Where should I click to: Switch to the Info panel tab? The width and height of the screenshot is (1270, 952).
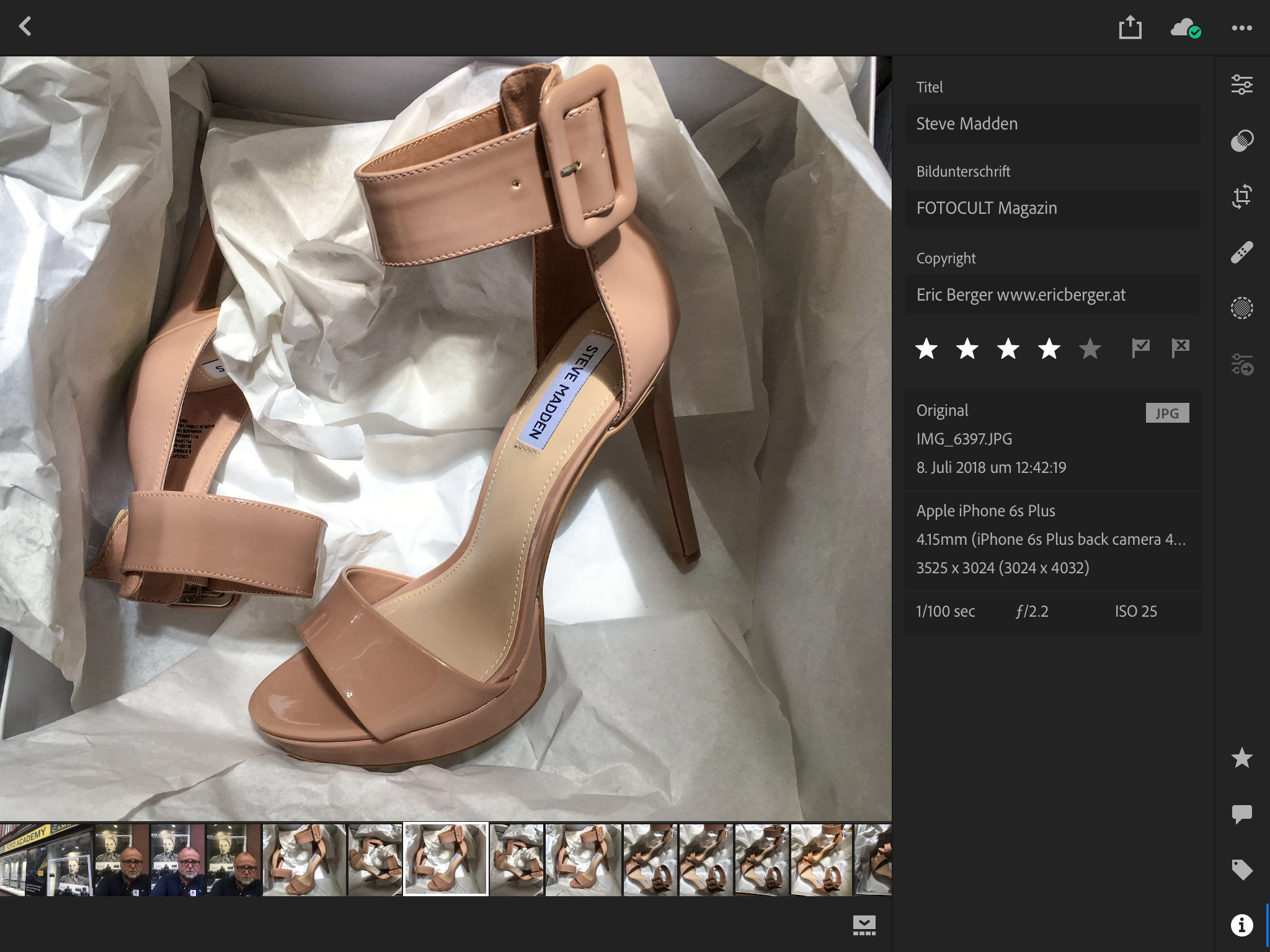[x=1241, y=925]
